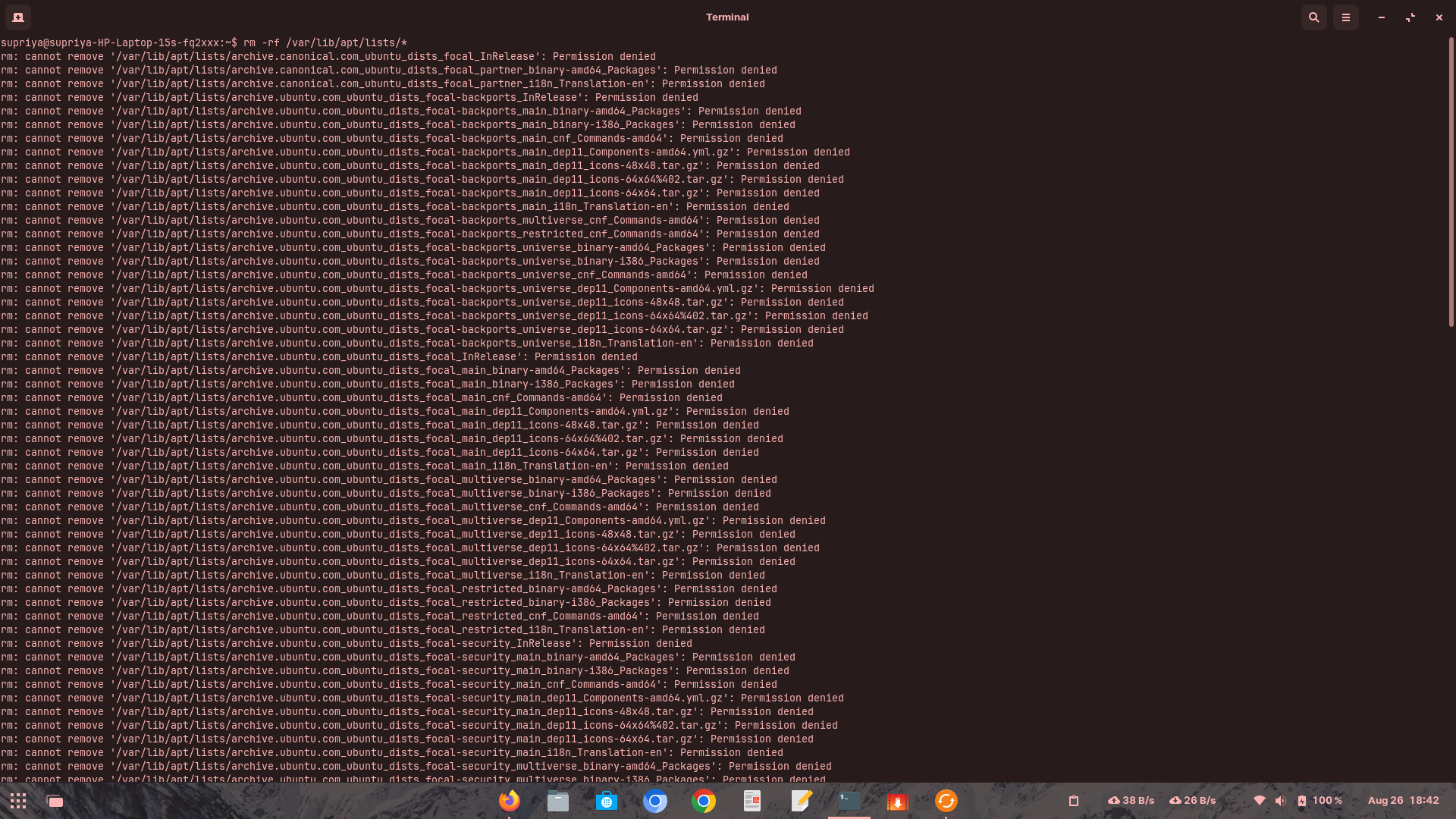Click the line 'focal-backports_main_cnf_Commands-amd64'
The height and width of the screenshot is (819, 1456).
point(392,138)
